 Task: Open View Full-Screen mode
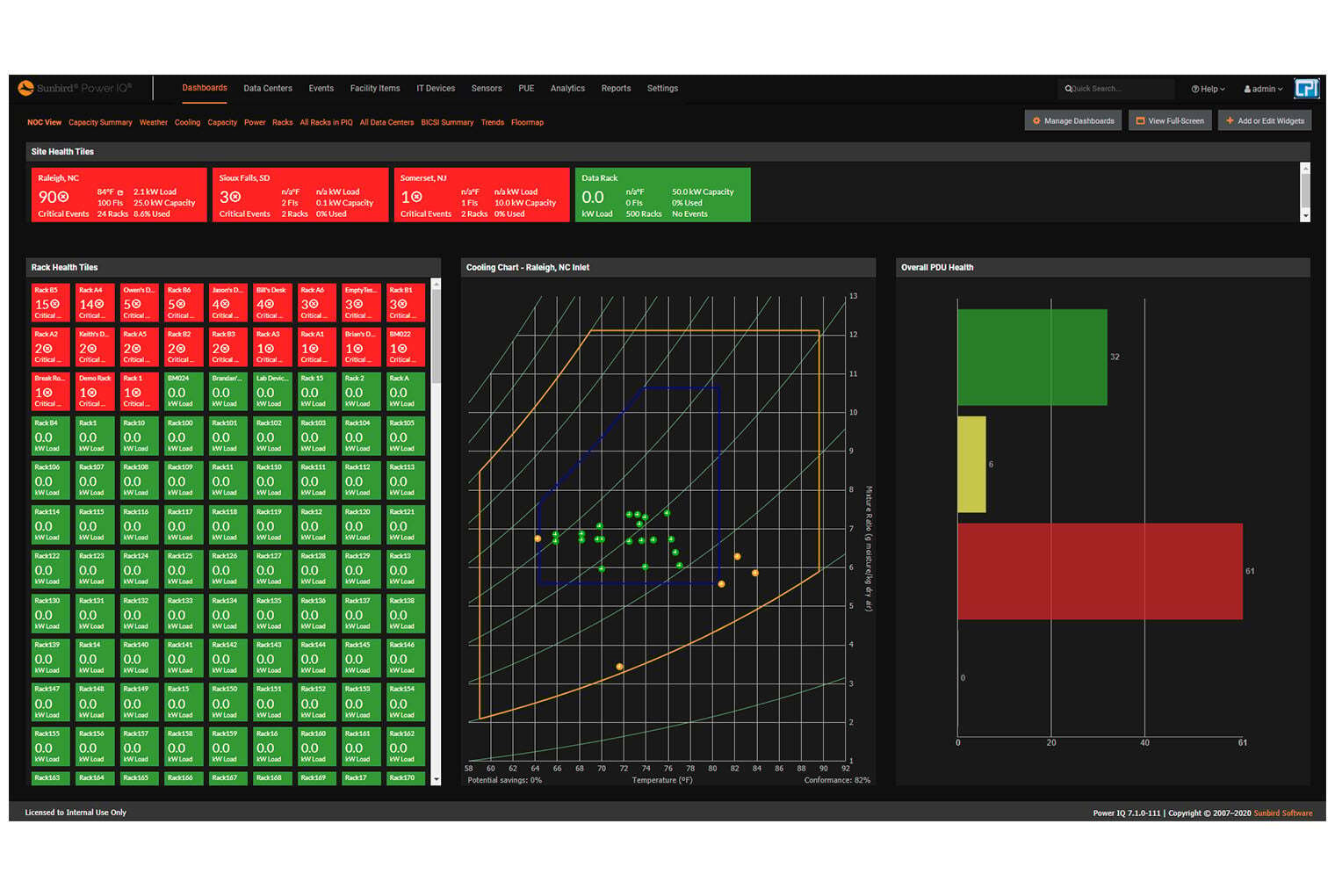1169,120
